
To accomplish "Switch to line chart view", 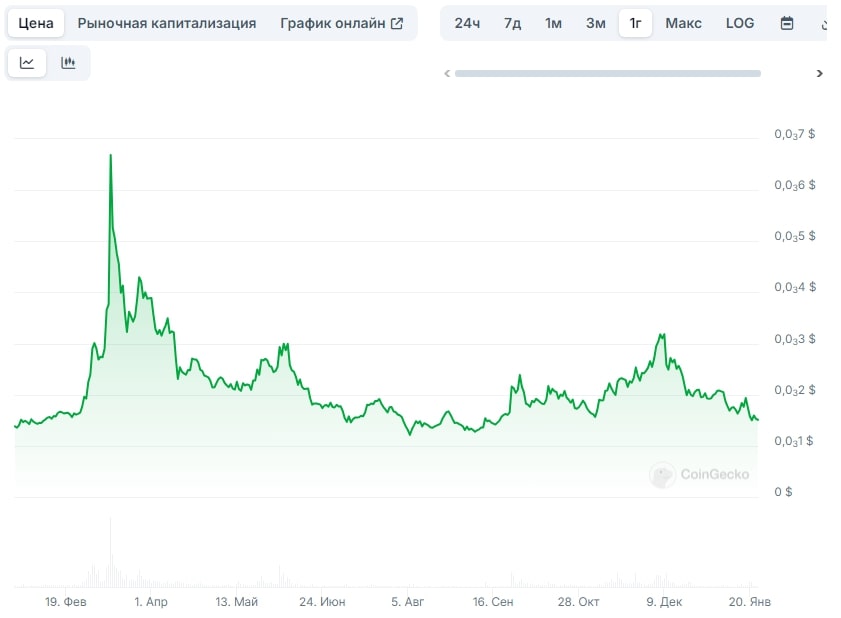I will click(27, 63).
